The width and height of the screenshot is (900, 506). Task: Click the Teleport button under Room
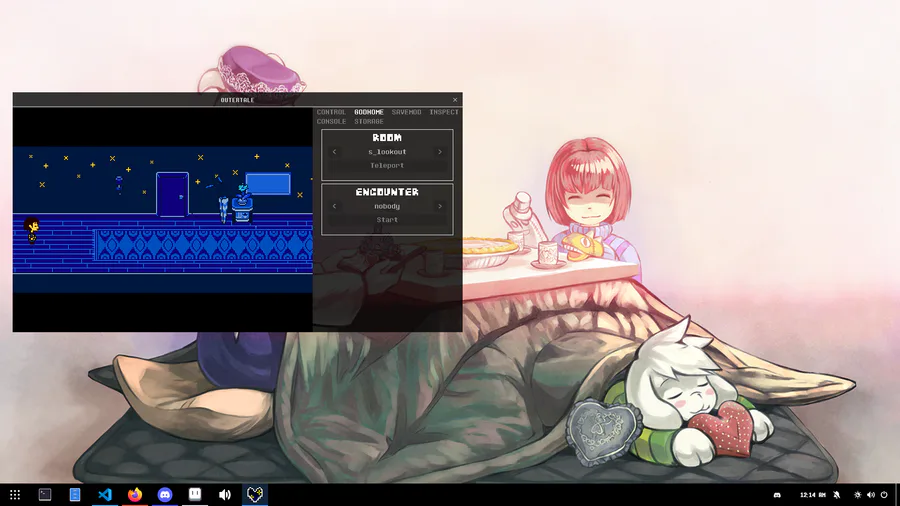pos(387,165)
